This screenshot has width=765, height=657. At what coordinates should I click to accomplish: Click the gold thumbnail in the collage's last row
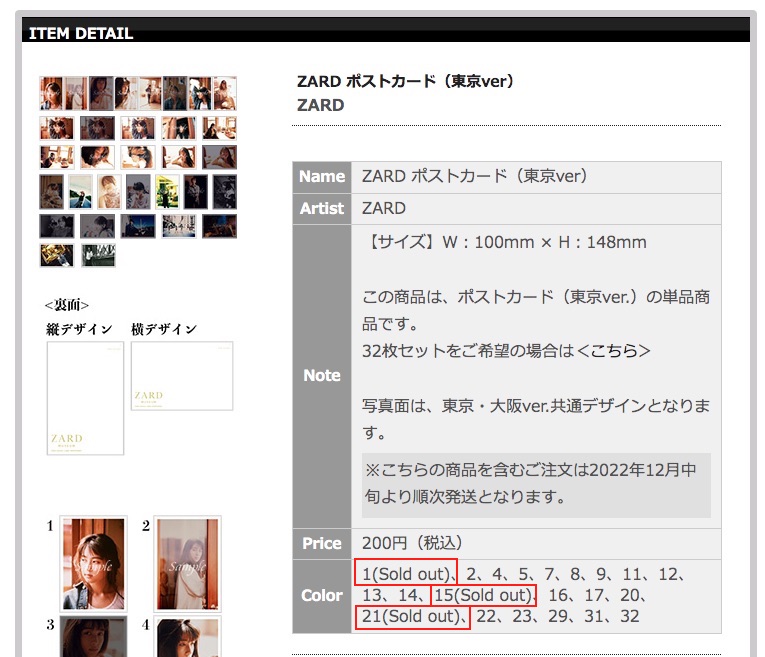pyautogui.click(x=57, y=255)
